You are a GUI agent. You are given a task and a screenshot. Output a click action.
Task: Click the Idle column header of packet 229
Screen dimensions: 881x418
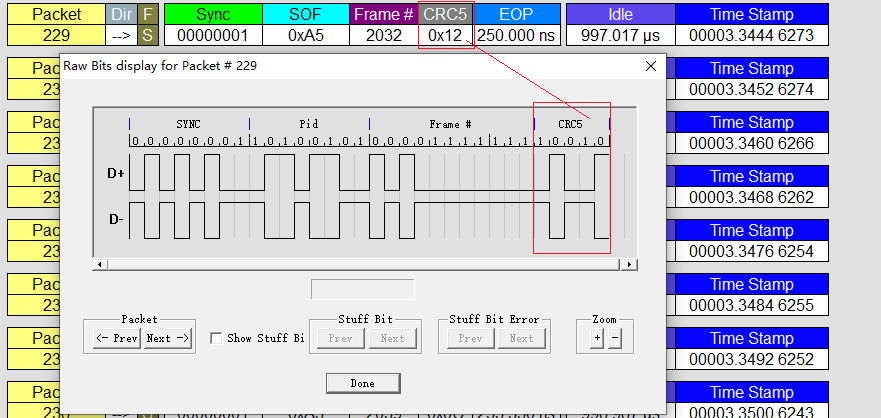click(620, 14)
